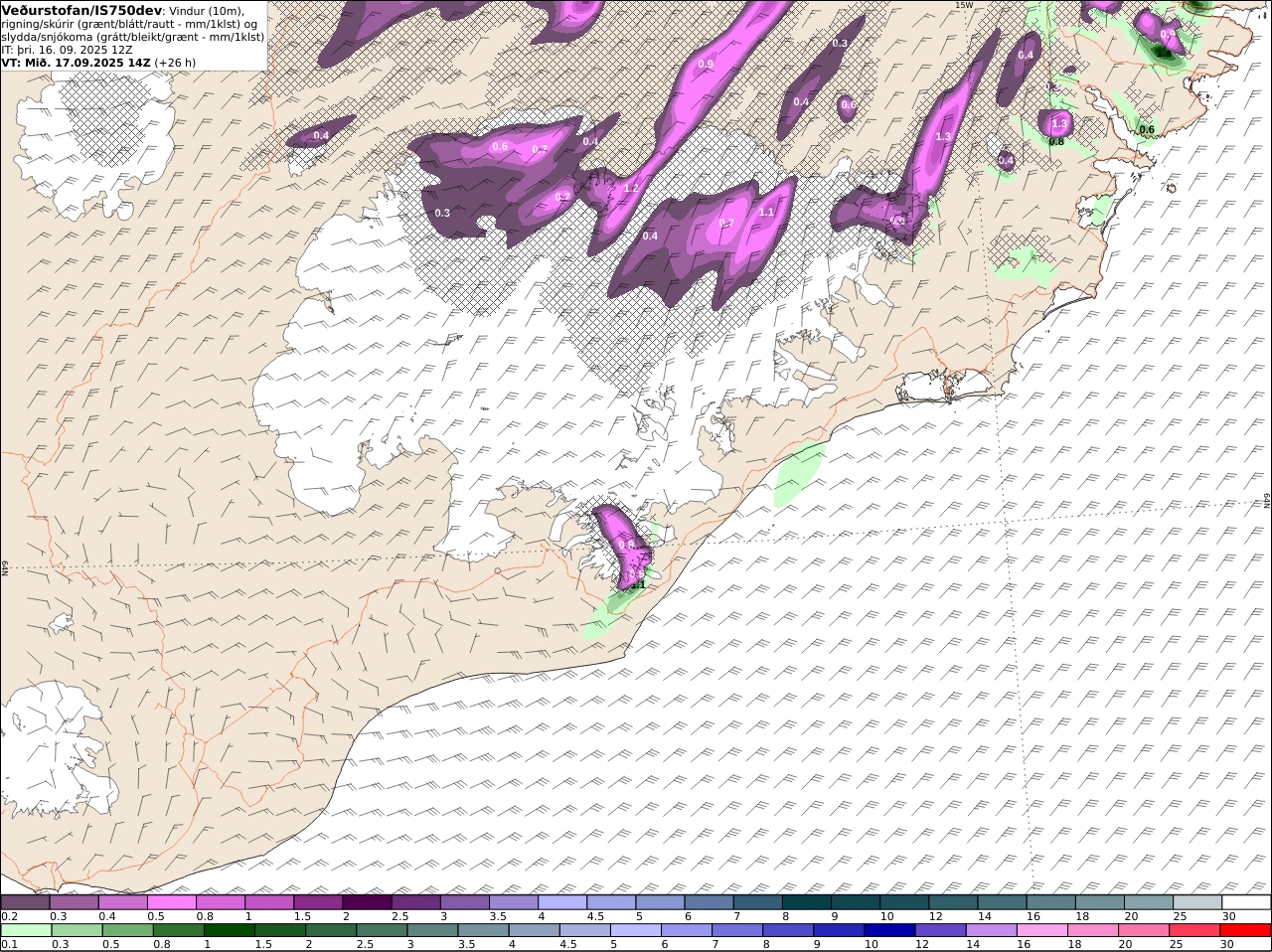The image size is (1272, 952).
Task: Select the white 30 swatch in snow legend
Action: tap(1246, 901)
